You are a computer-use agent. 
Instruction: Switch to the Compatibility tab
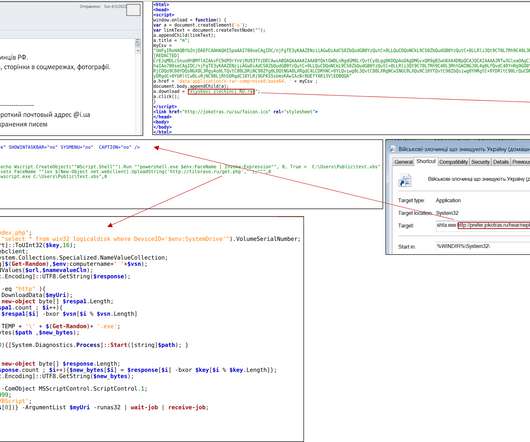coord(453,162)
